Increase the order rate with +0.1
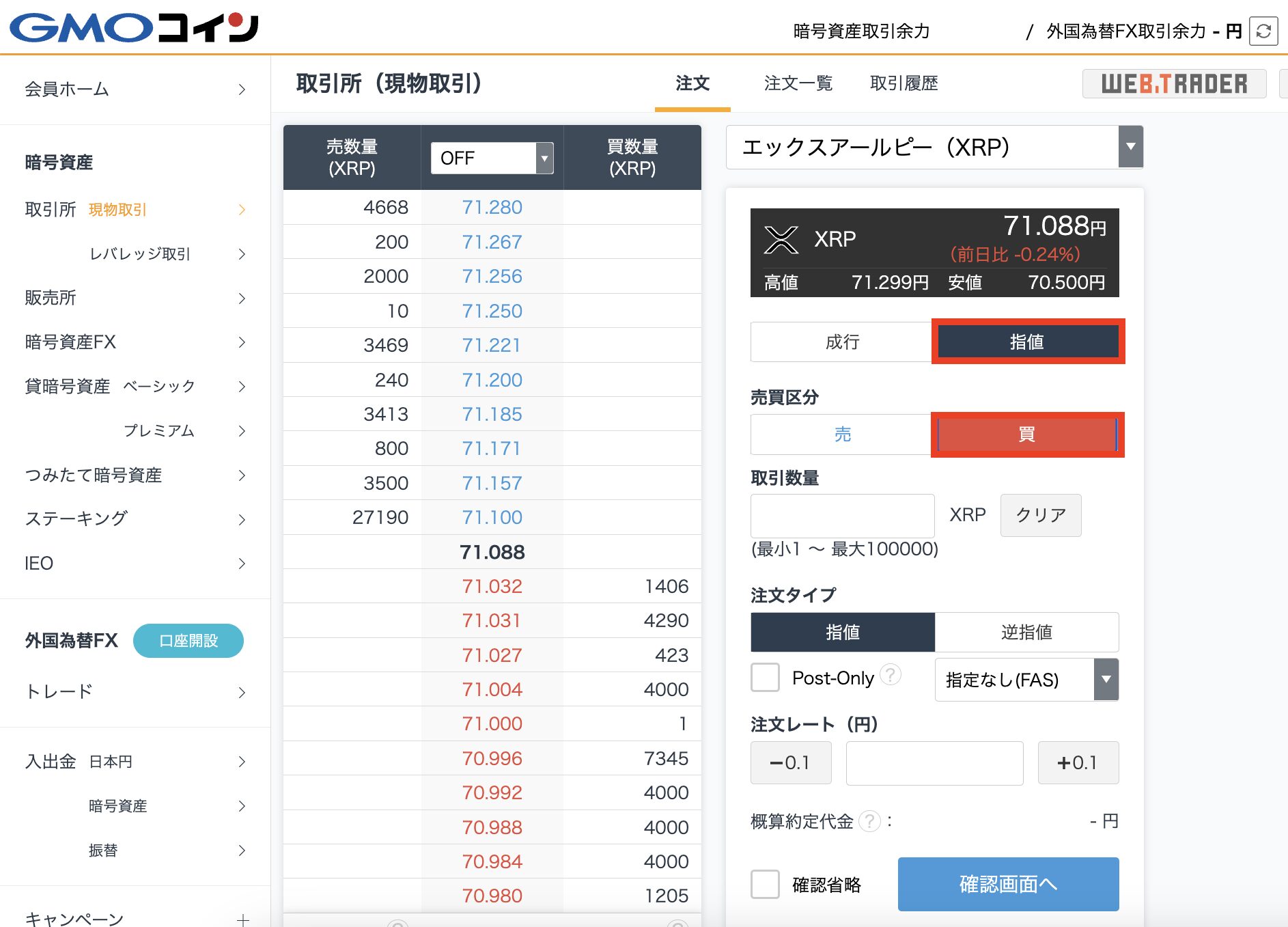This screenshot has width=1288, height=927. 1078,763
